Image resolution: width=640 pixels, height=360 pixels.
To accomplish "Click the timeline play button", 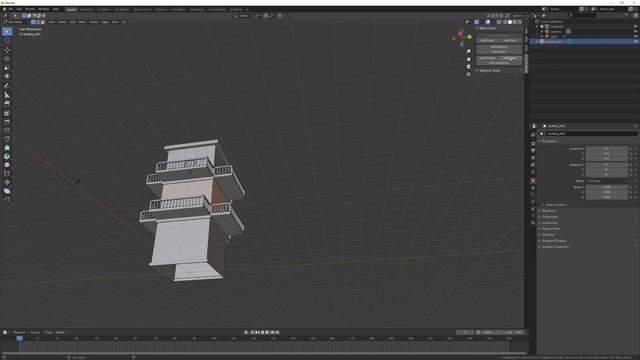I will pos(267,333).
